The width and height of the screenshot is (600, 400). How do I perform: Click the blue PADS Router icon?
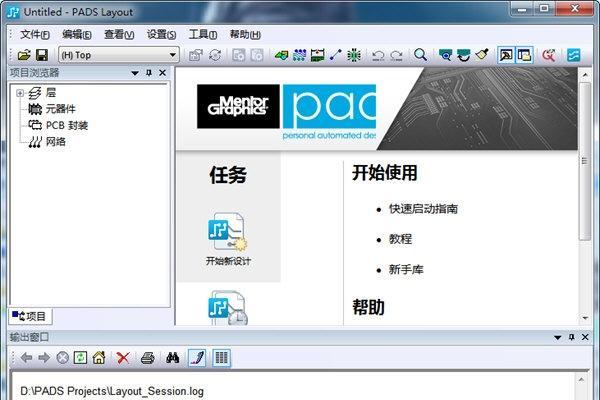pos(573,55)
